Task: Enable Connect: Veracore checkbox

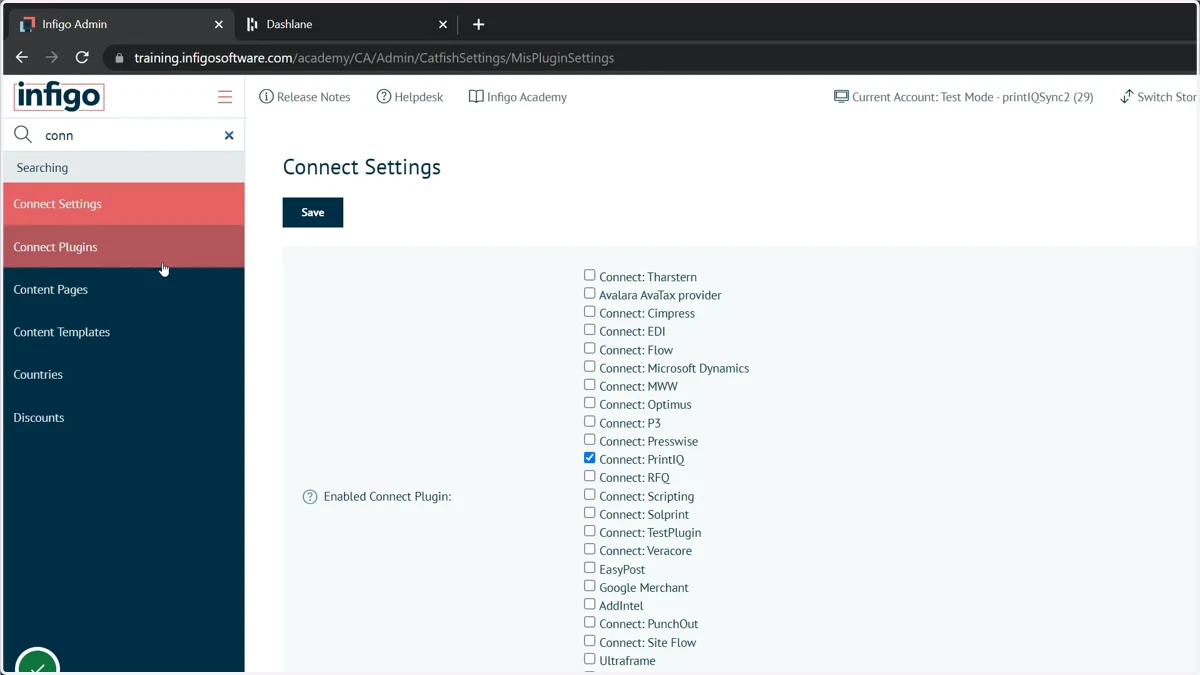Action: 590,549
